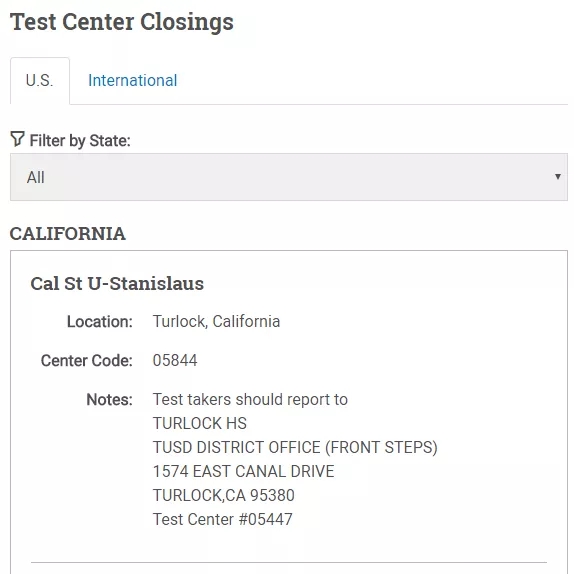This screenshot has height=574, width=574.
Task: Click the Test Center #05447 text
Action: (x=223, y=519)
